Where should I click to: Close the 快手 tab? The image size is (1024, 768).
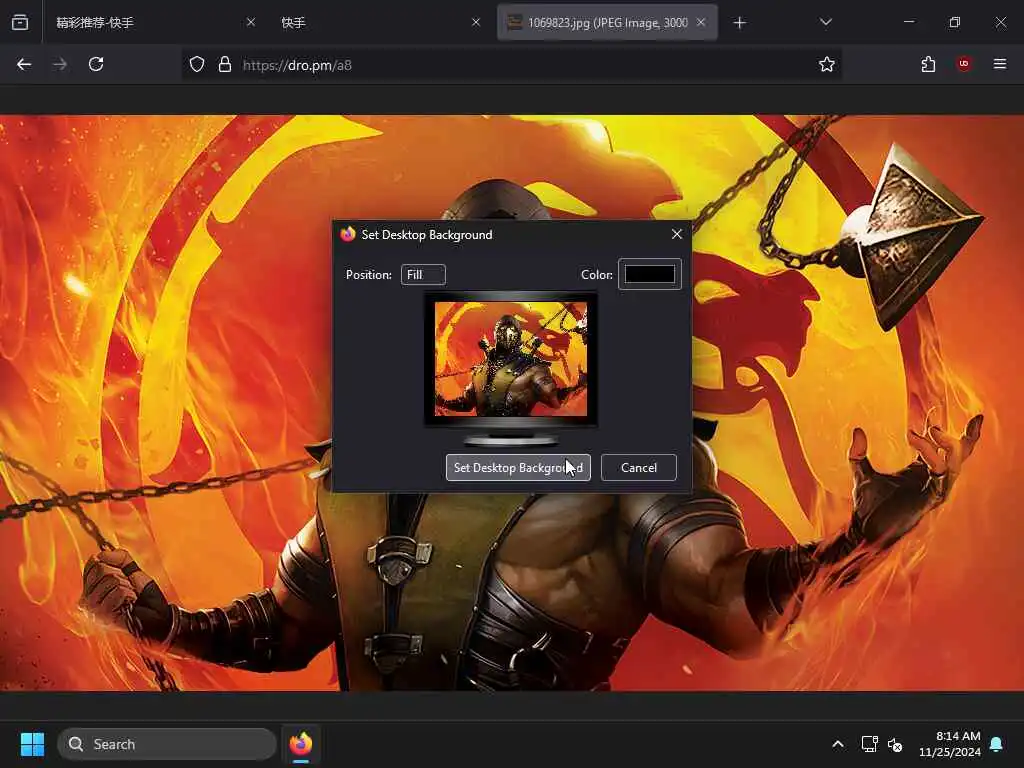pos(476,22)
